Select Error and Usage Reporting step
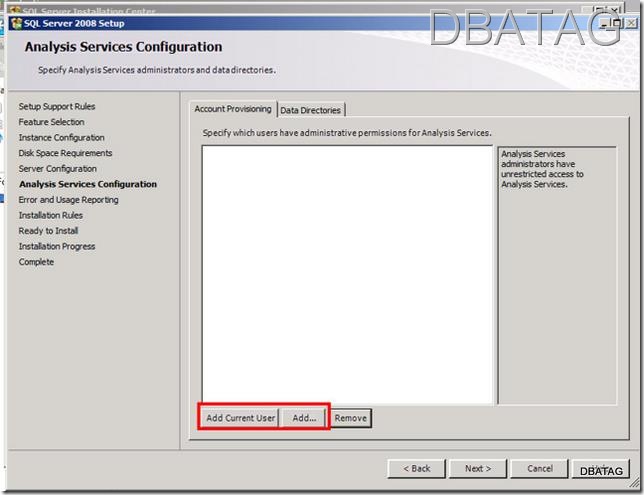644x495 pixels. click(69, 200)
